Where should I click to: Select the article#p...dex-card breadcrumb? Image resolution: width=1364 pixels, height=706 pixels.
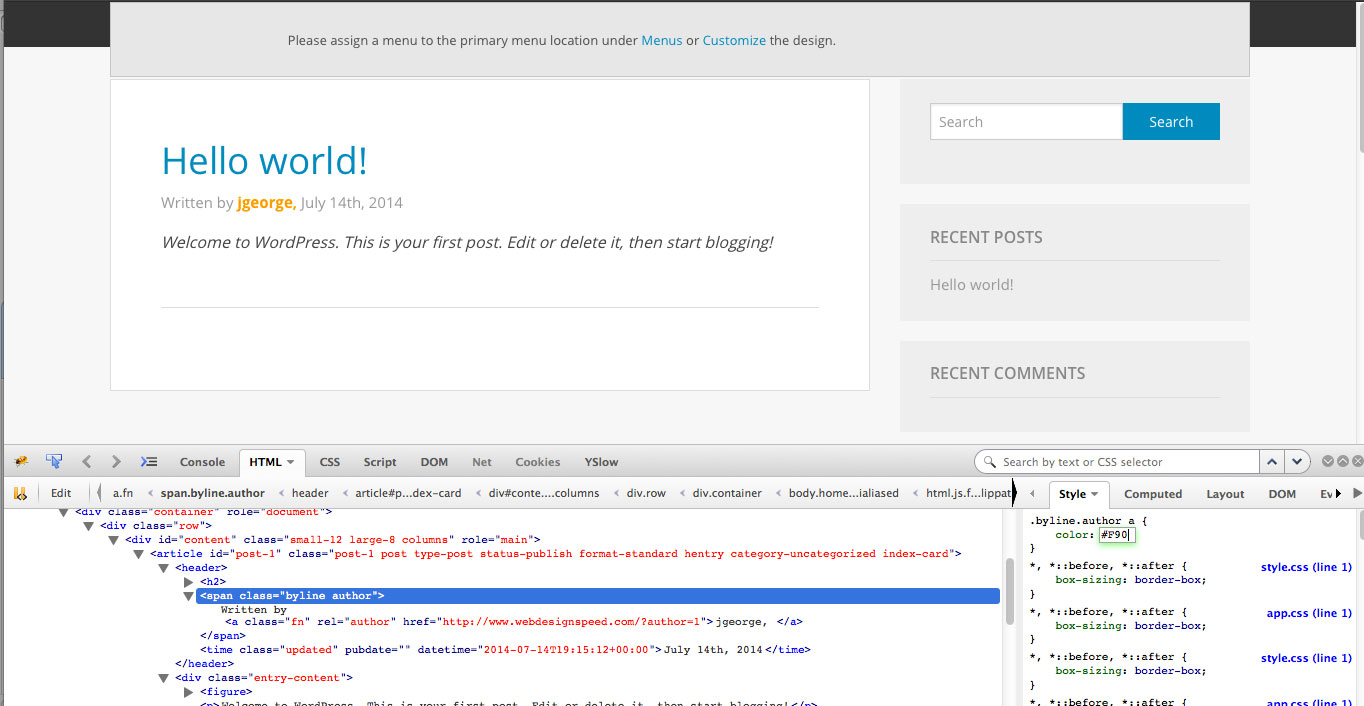pyautogui.click(x=408, y=493)
